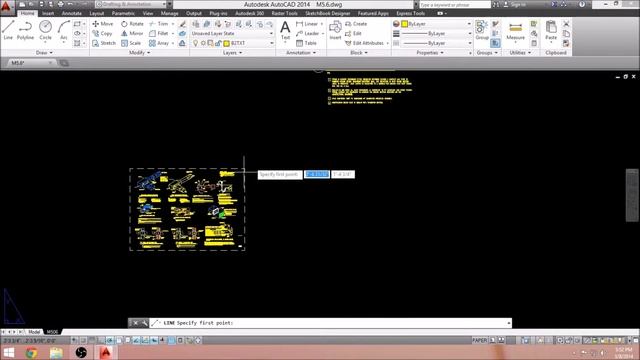
Task: Open the Layer Properties manager icon
Action: (x=196, y=24)
